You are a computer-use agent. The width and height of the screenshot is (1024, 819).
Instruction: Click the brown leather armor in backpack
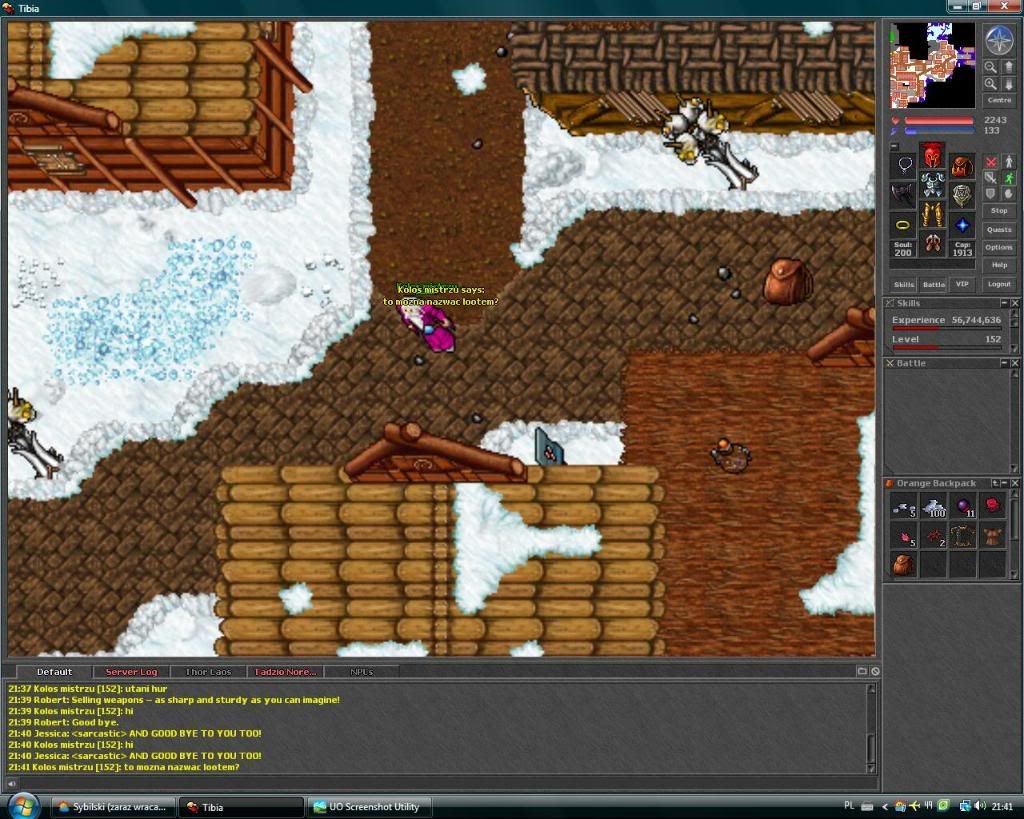(x=992, y=536)
